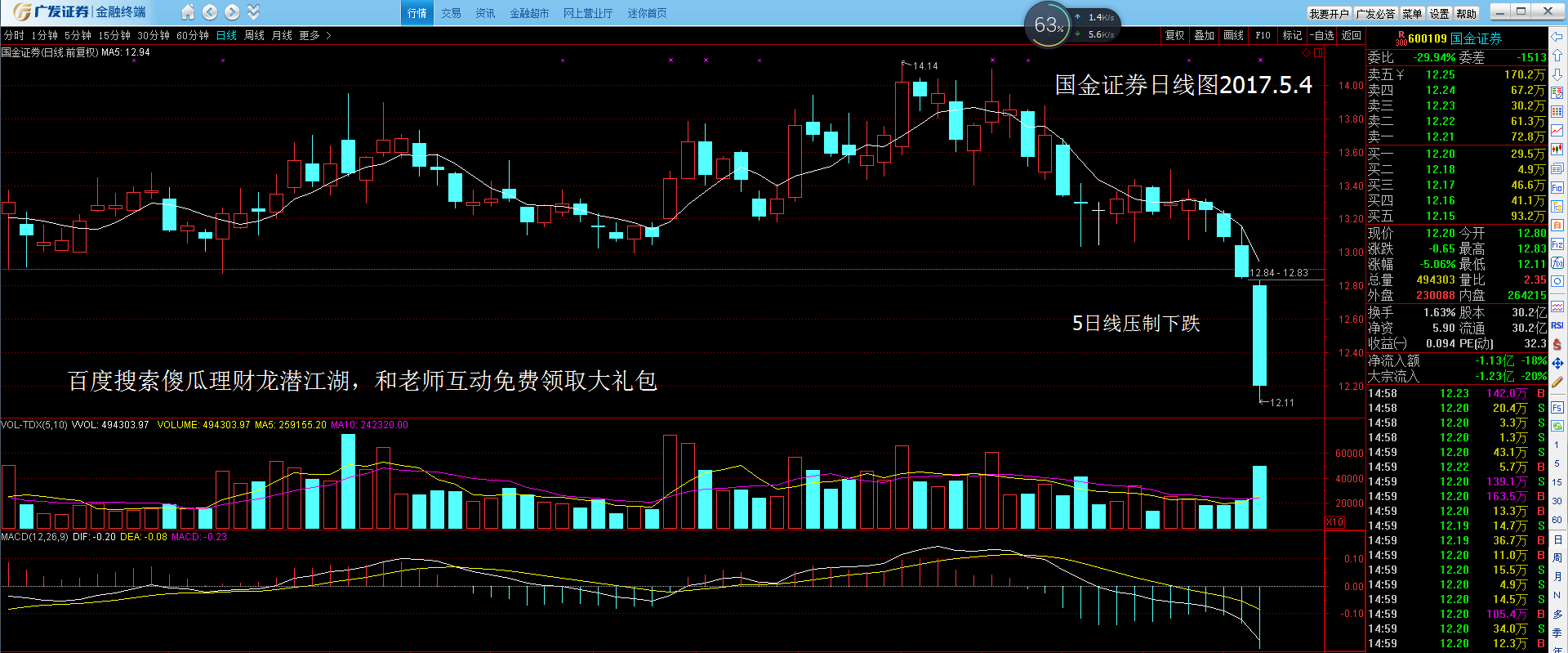Expand the 更多 periods menu

coord(315,36)
